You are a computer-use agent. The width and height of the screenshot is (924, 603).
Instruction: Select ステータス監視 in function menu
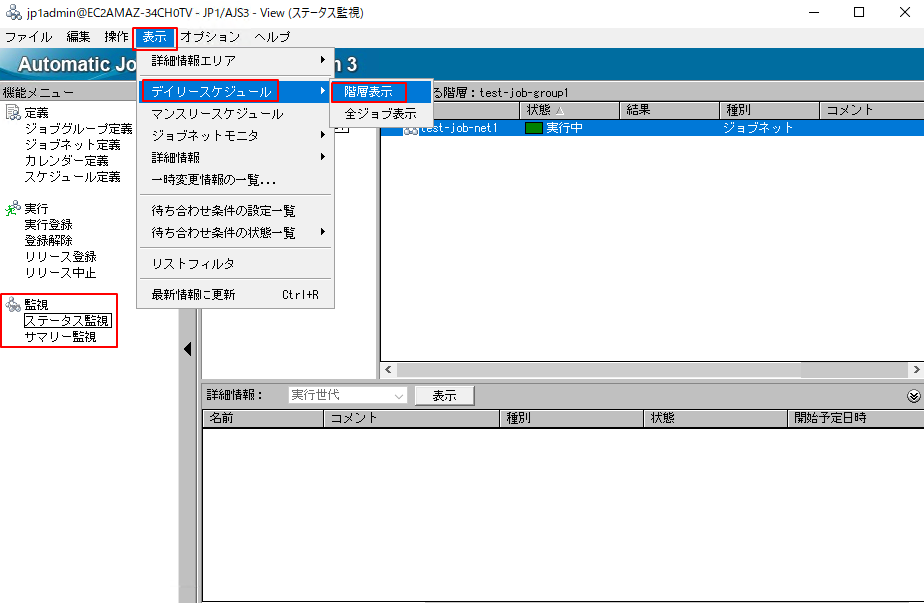coord(67,321)
